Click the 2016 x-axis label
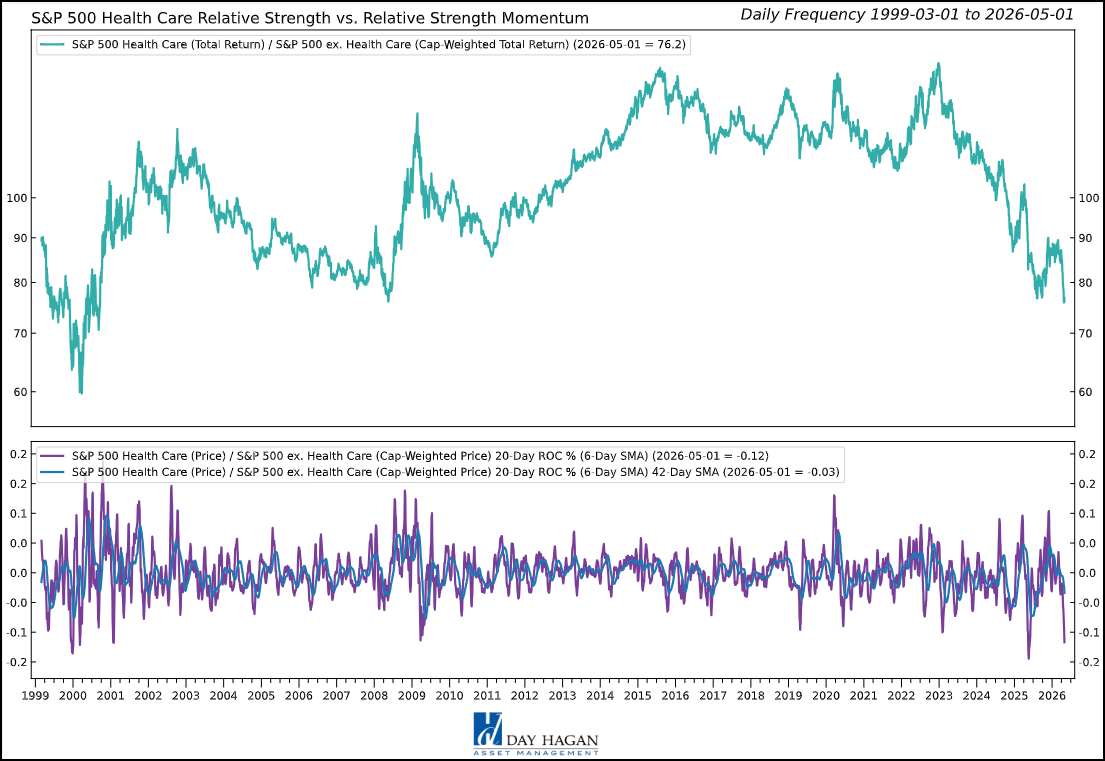The image size is (1105, 761). (x=675, y=695)
